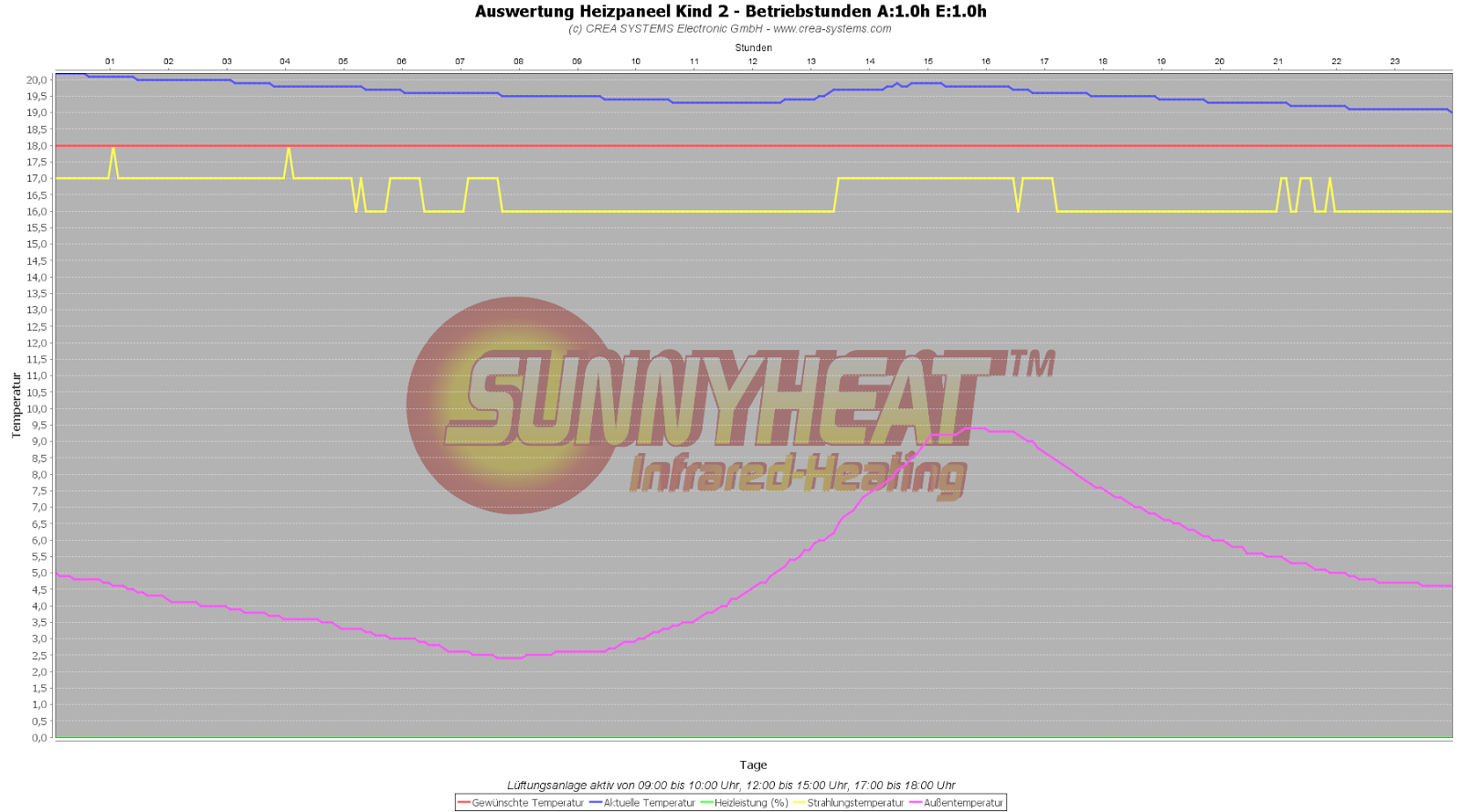Select 'Aktuelle Temperatur' legend entry

pyautogui.click(x=649, y=803)
